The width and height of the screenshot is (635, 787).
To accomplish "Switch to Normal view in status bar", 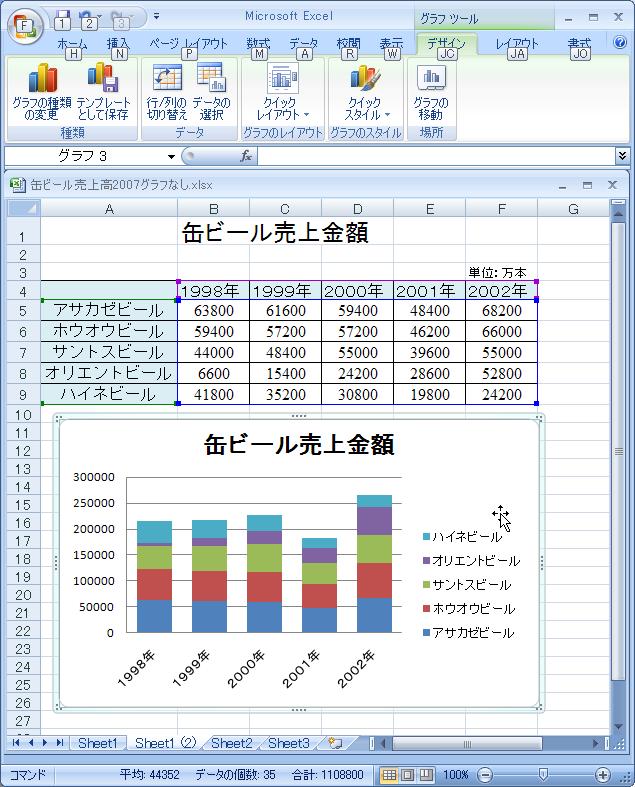I will pyautogui.click(x=389, y=775).
